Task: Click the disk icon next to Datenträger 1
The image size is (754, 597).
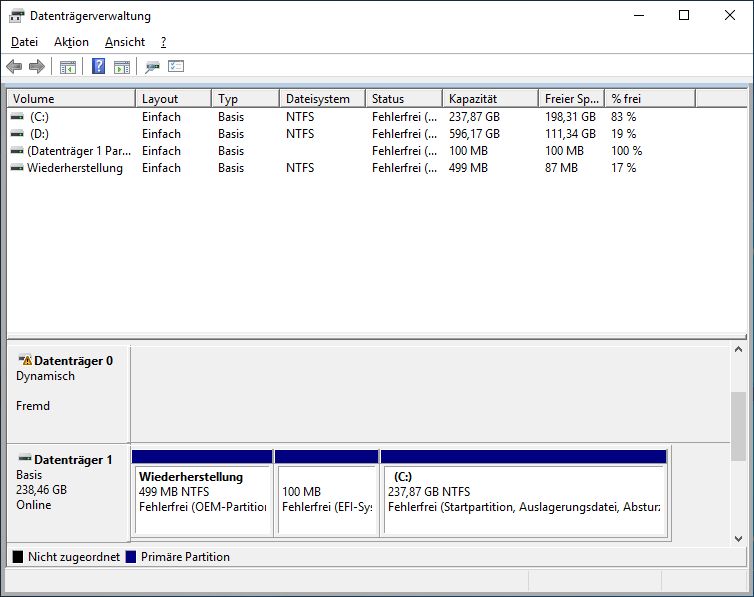Action: tap(25, 458)
